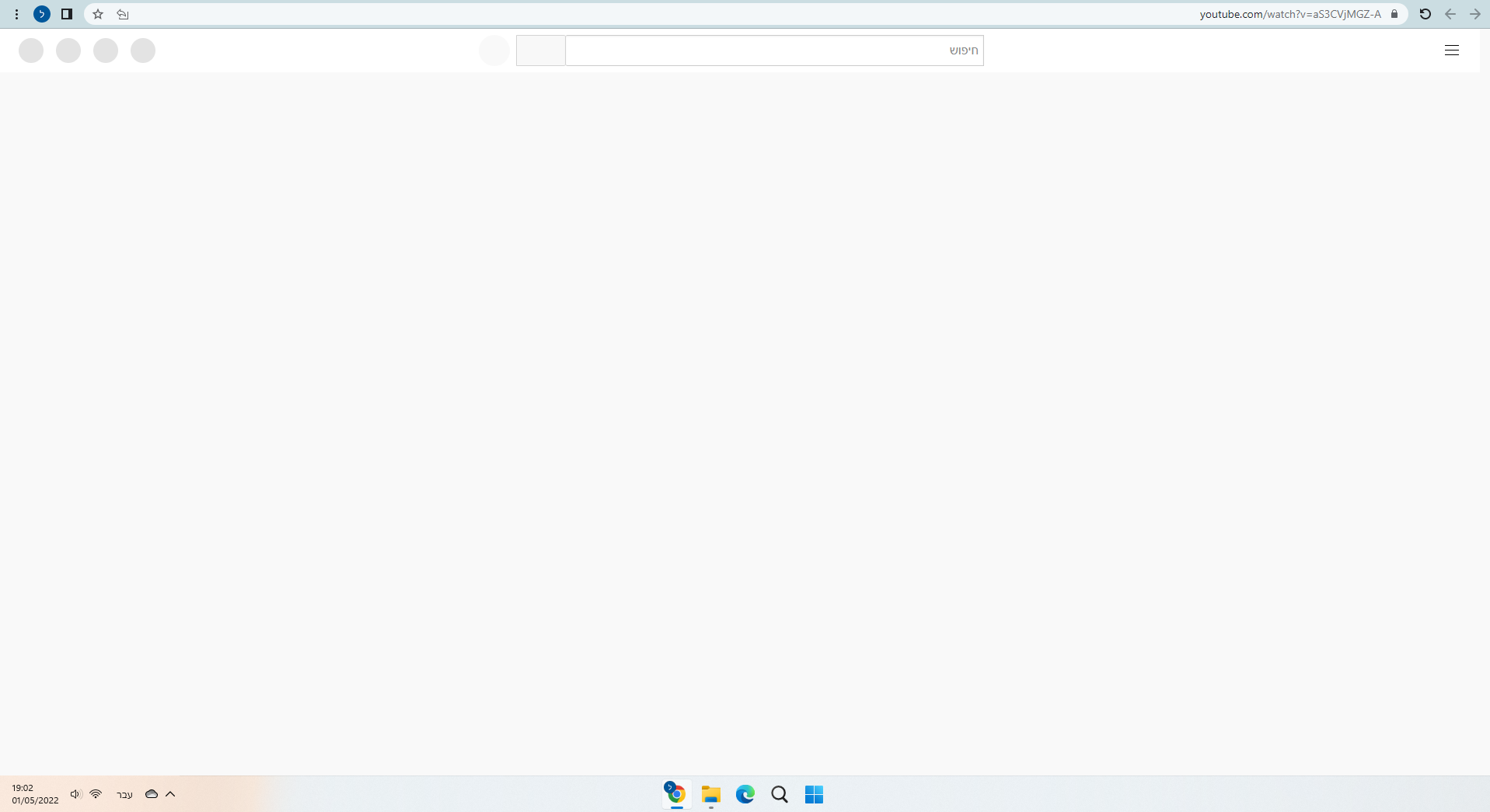Open Windows Search from the taskbar
This screenshot has width=1490, height=812.
tap(780, 794)
